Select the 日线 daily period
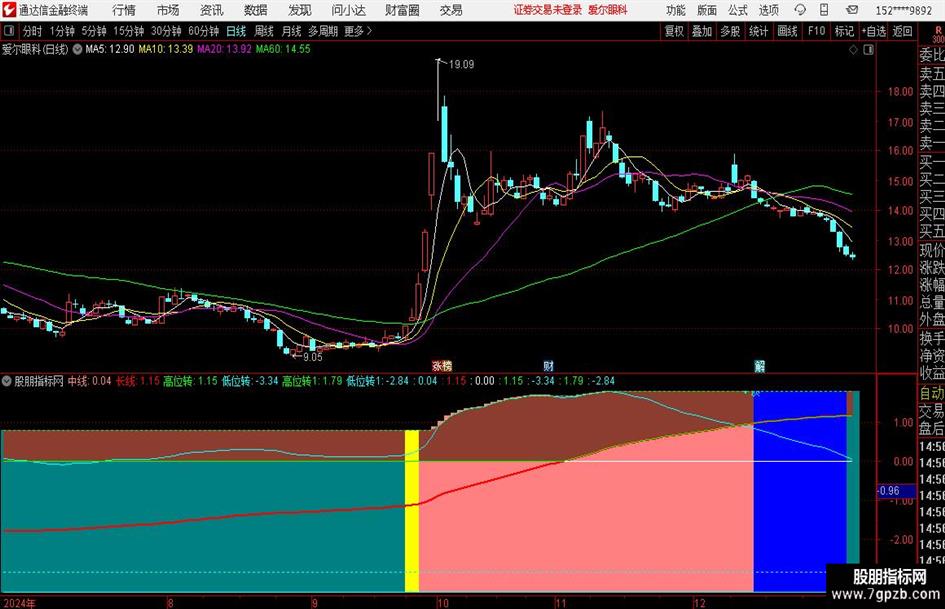This screenshot has width=945, height=609. click(236, 31)
